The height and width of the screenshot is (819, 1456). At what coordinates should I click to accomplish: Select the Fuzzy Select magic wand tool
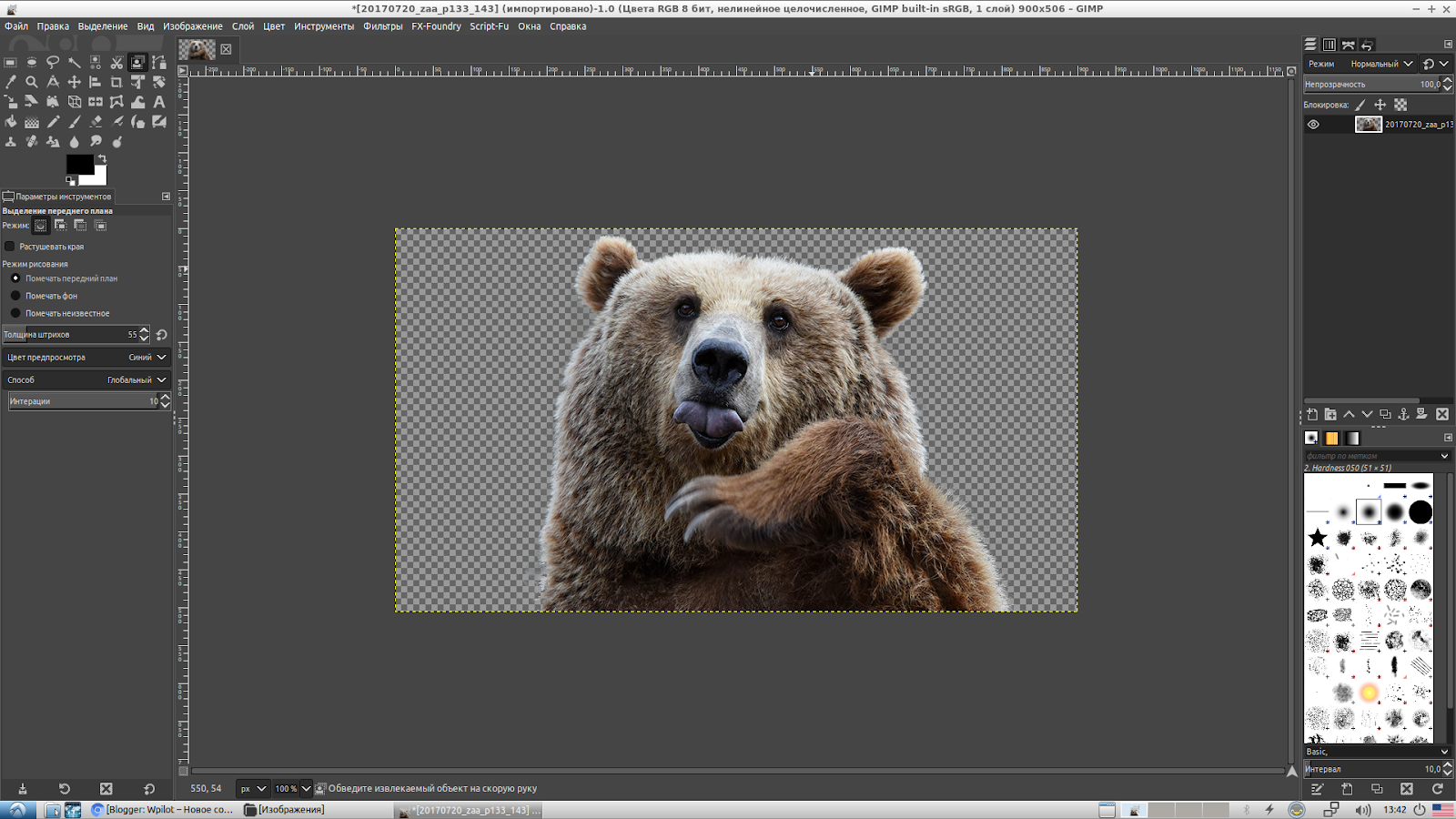point(75,63)
